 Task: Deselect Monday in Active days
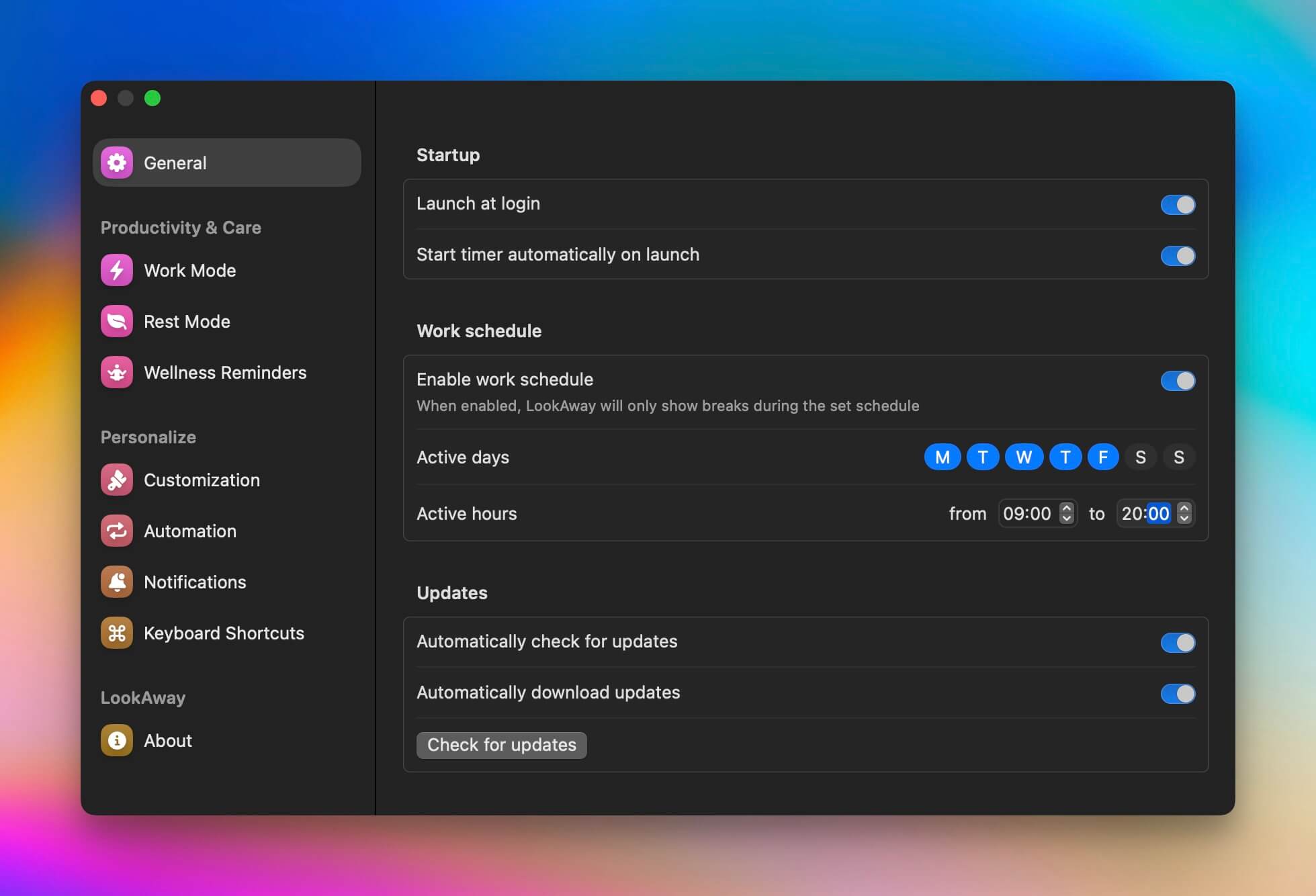(942, 457)
